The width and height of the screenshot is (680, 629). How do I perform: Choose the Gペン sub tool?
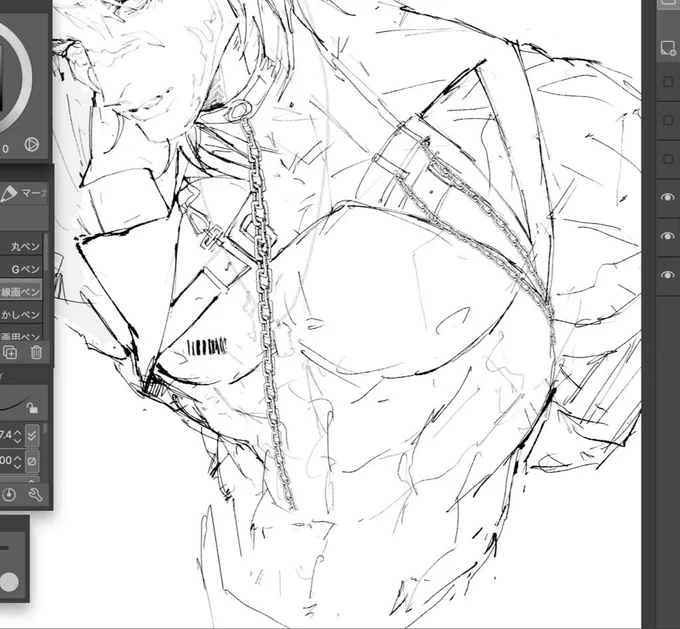pos(21,269)
